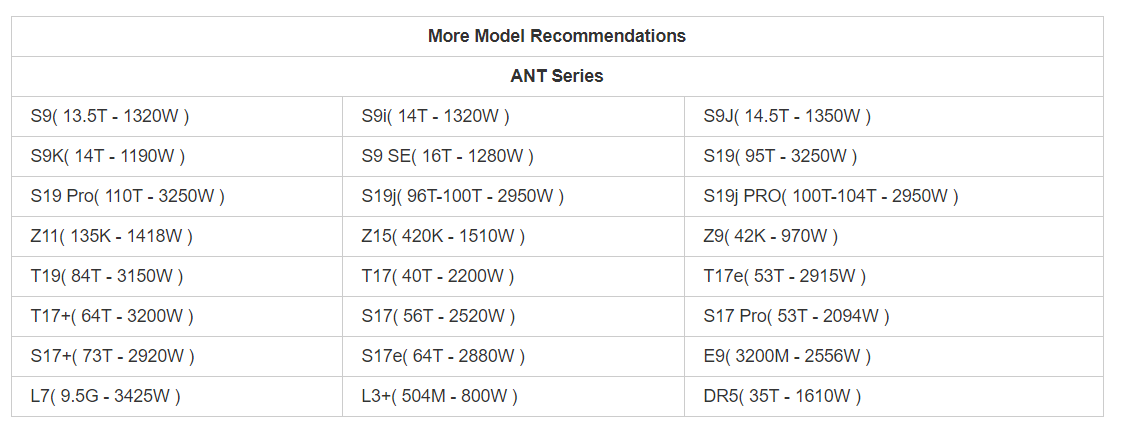Click the L3+( 504M - 800W ) link
The height and width of the screenshot is (436, 1133).
pyautogui.click(x=440, y=396)
